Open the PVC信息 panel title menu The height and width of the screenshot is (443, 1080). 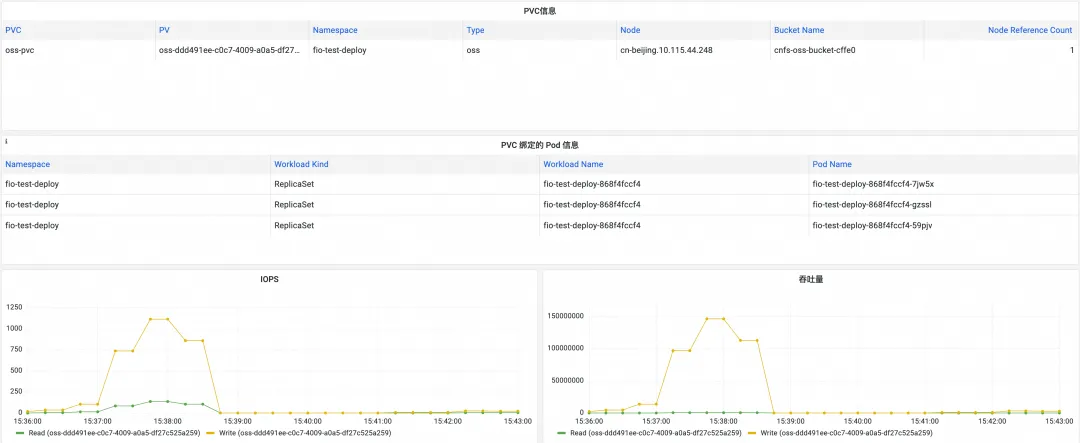(540, 11)
